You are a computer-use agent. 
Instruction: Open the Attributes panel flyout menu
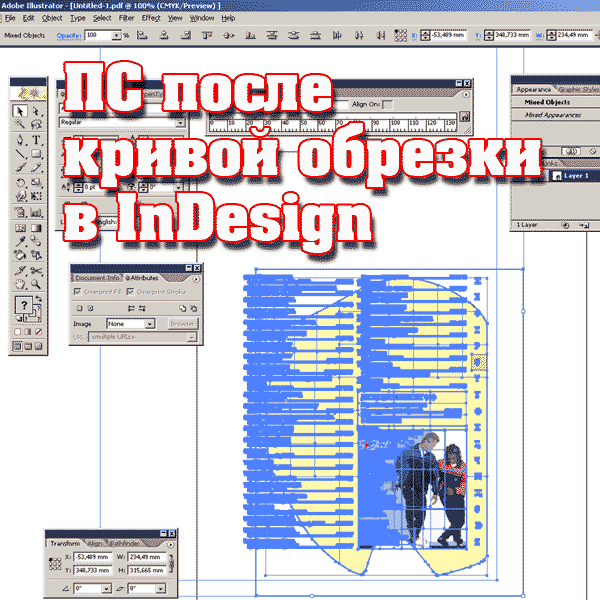[196, 279]
